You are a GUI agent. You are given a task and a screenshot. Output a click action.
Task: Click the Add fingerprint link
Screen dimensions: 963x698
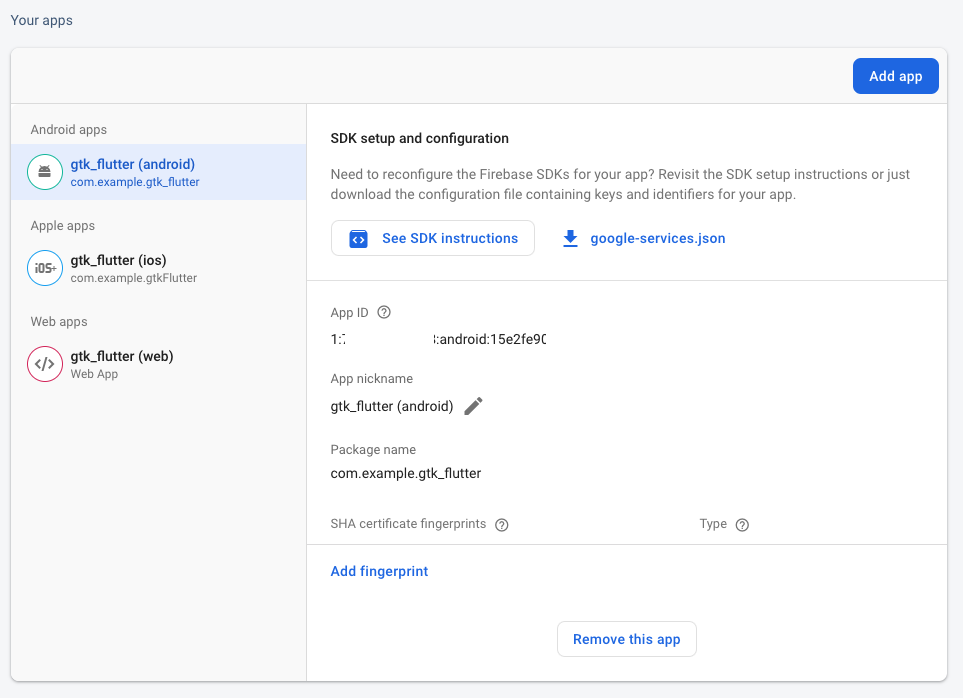pyautogui.click(x=379, y=570)
